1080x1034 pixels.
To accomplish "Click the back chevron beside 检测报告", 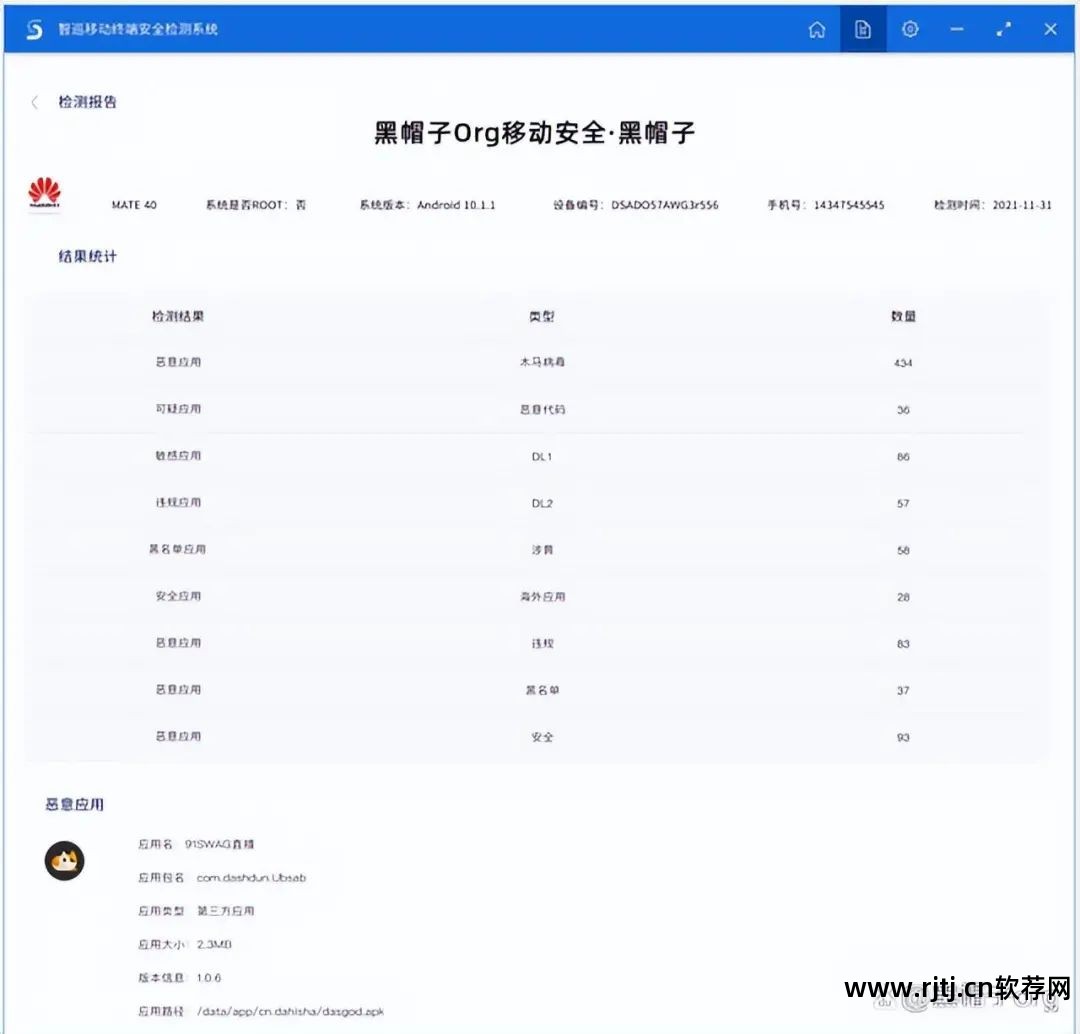I will [x=35, y=102].
